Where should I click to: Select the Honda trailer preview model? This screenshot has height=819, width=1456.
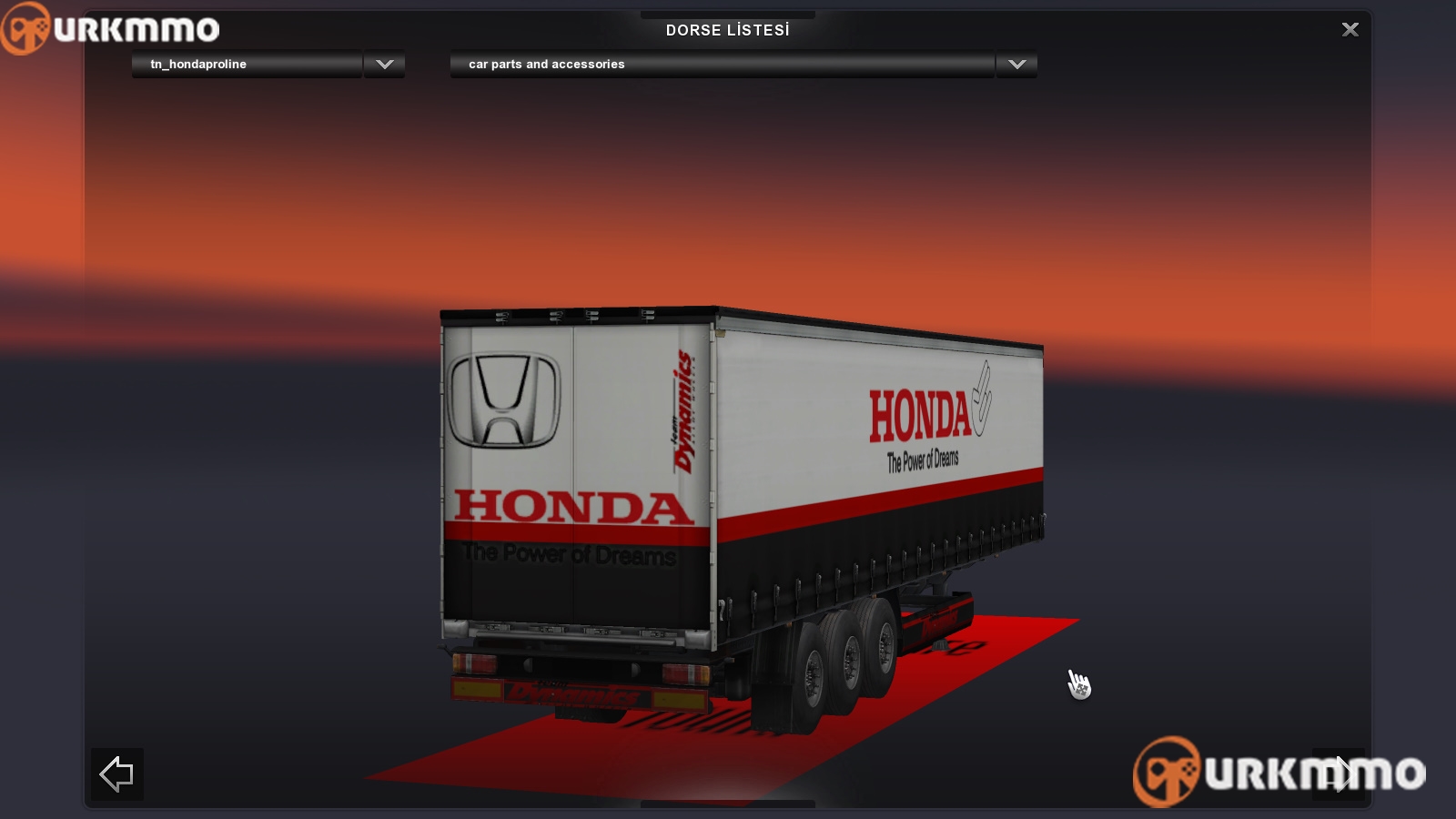click(x=742, y=521)
